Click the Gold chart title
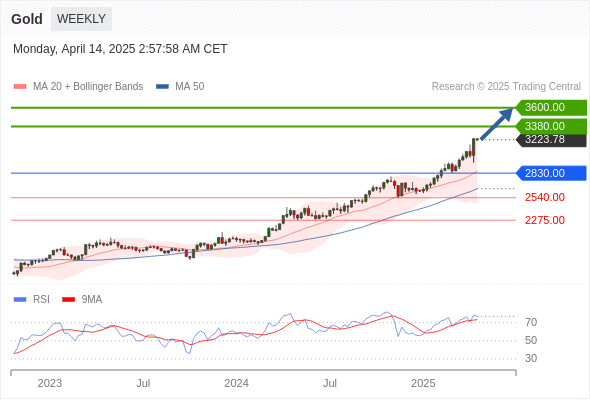 [27, 19]
